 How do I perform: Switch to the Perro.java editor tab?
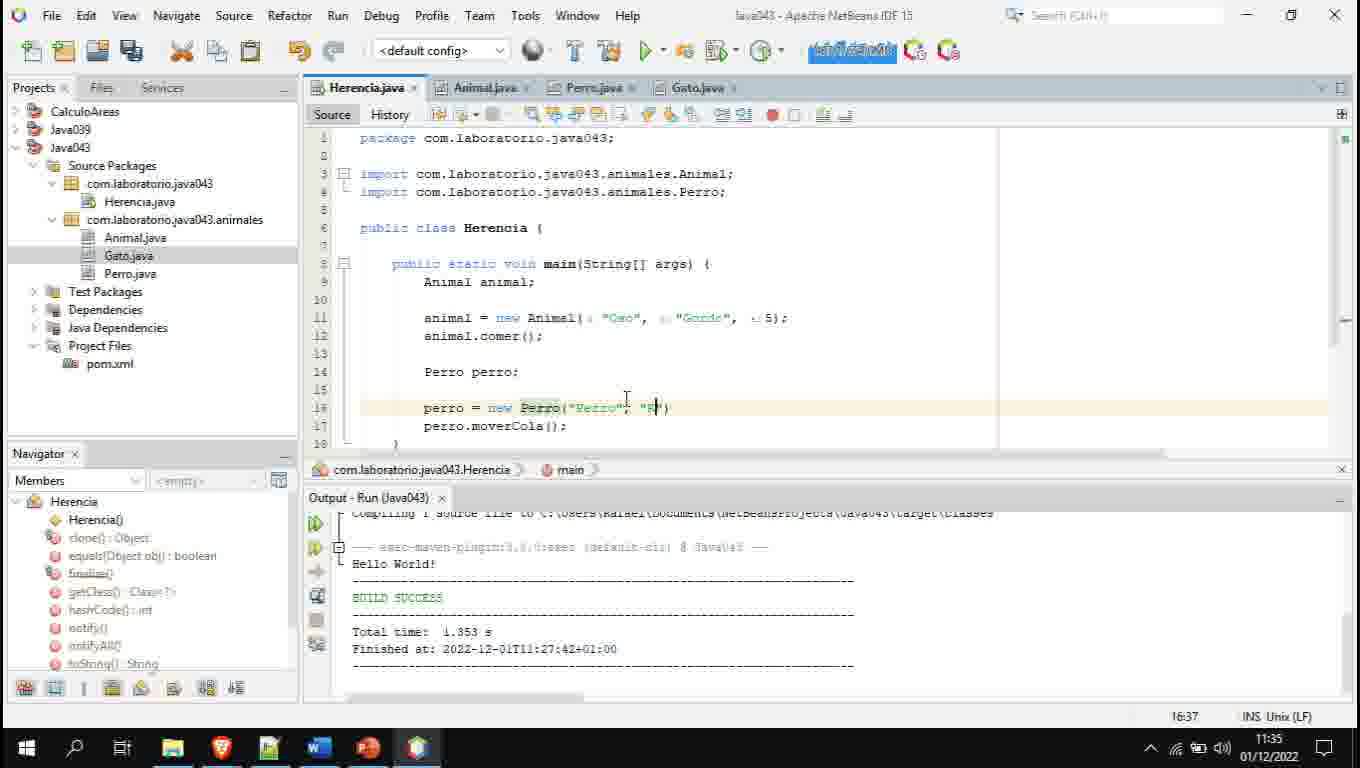click(593, 88)
